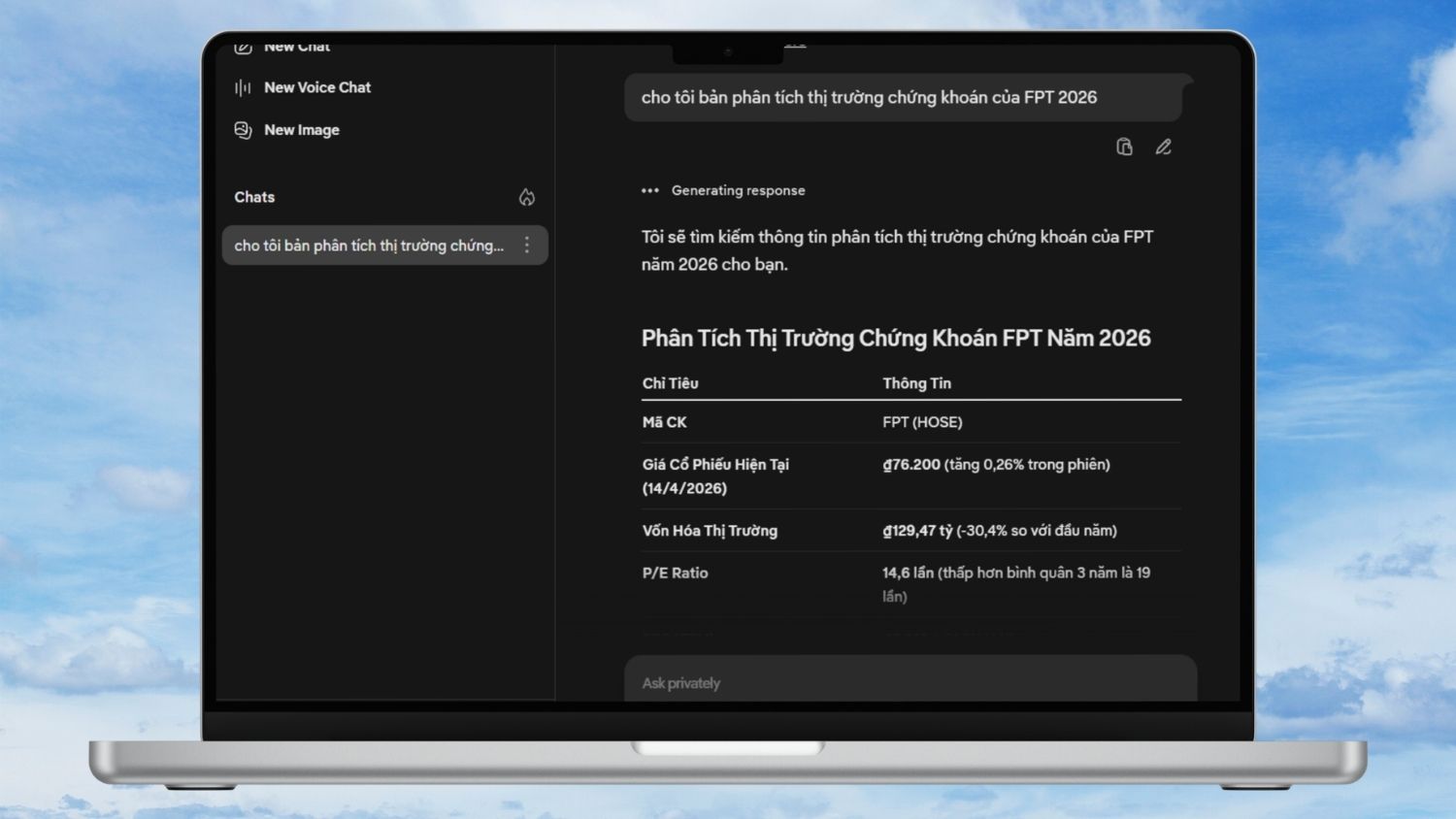Click the "Thông Tin" column header
Image resolution: width=1456 pixels, height=819 pixels.
click(x=916, y=383)
